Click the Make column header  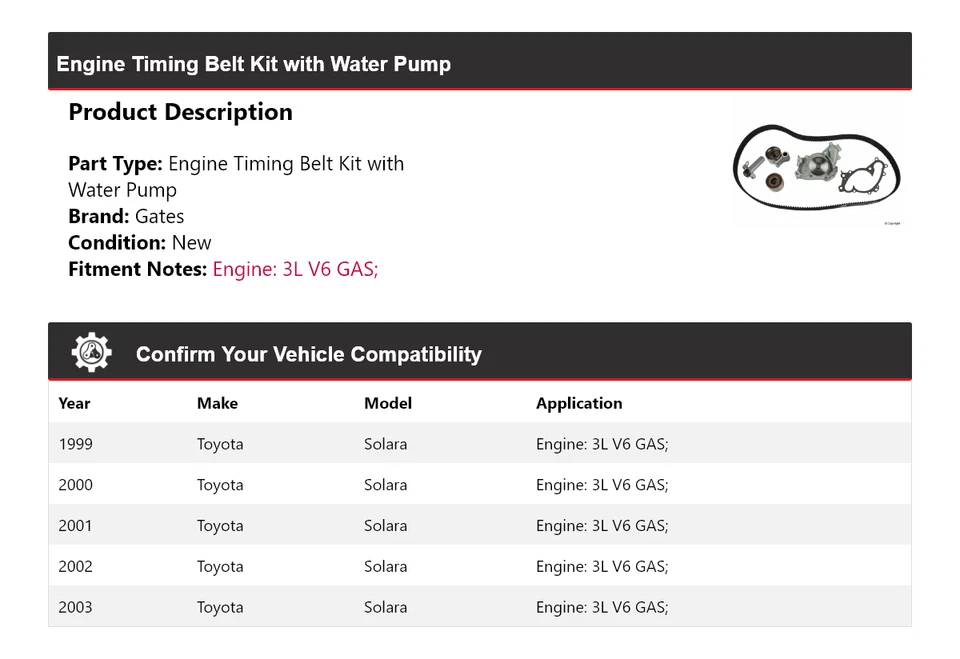217,403
